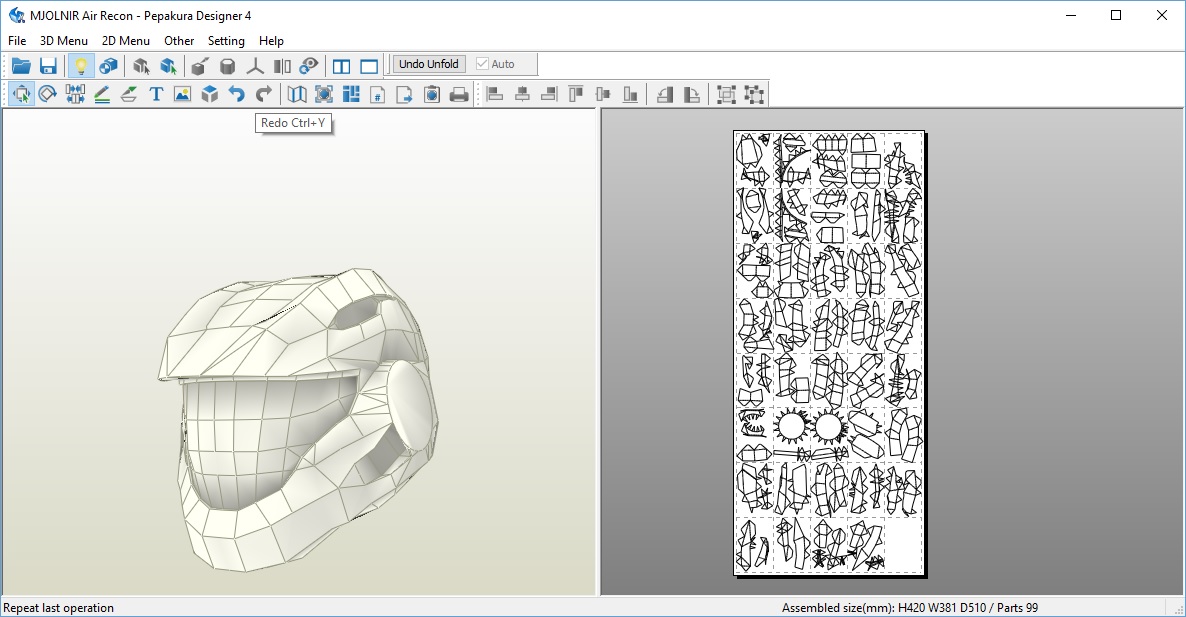Open the 2D Menu
Screen dimensions: 1186x617
(126, 41)
